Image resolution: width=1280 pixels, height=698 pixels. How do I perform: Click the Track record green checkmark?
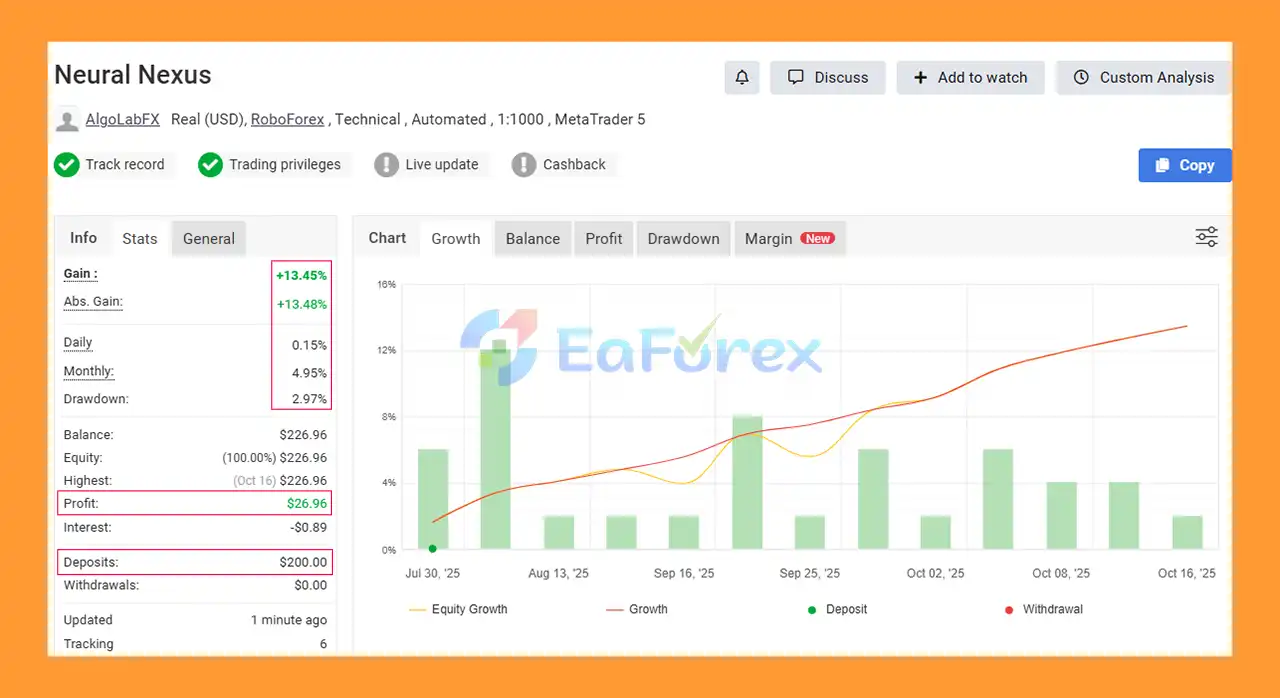(x=67, y=165)
